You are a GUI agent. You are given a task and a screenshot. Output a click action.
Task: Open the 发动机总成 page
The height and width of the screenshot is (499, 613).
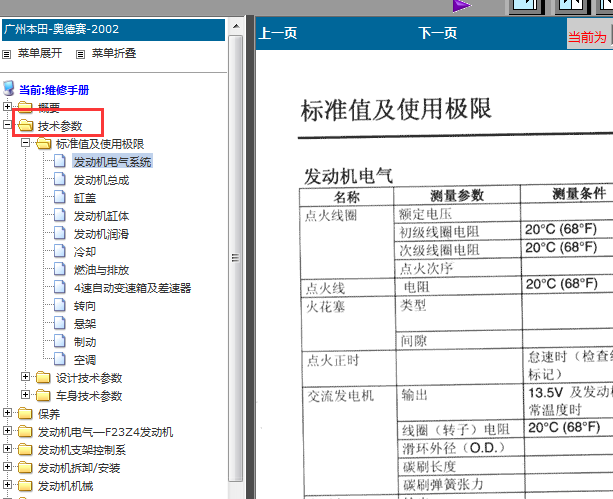tap(101, 180)
